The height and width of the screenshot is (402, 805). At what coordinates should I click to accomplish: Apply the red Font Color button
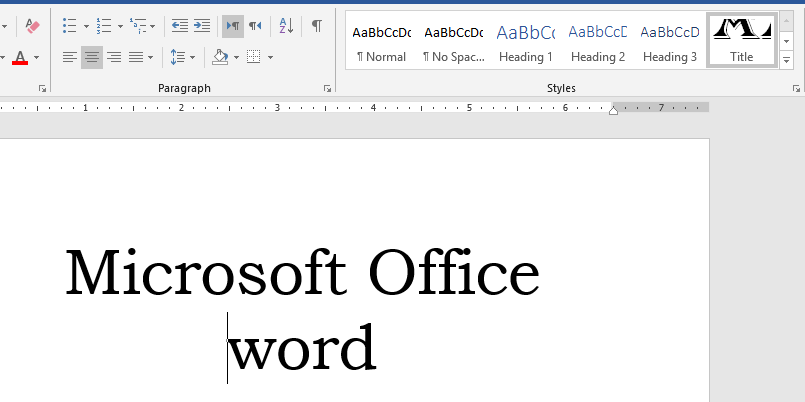click(x=20, y=57)
